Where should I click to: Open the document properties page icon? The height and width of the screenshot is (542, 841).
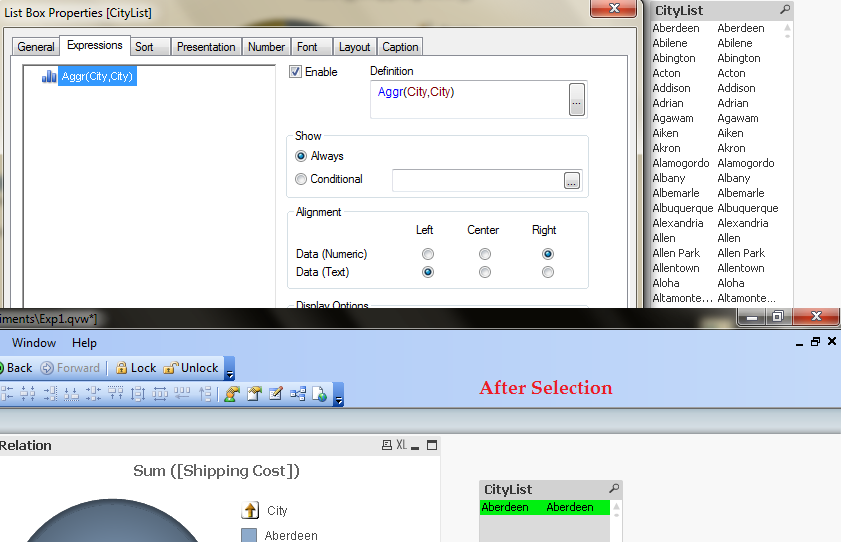(x=254, y=394)
